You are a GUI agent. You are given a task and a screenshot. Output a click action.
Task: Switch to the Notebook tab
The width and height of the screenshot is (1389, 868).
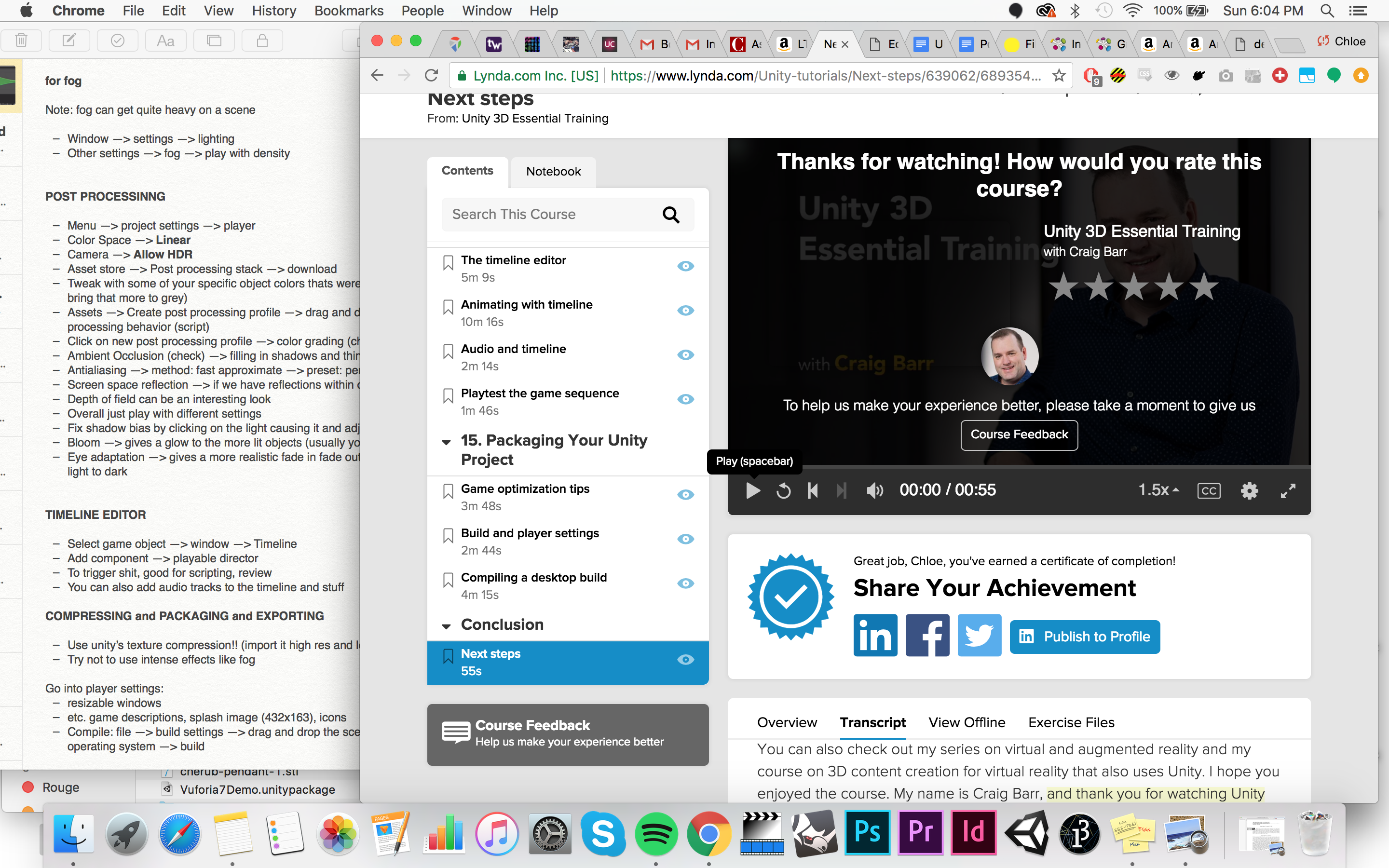[x=553, y=172]
